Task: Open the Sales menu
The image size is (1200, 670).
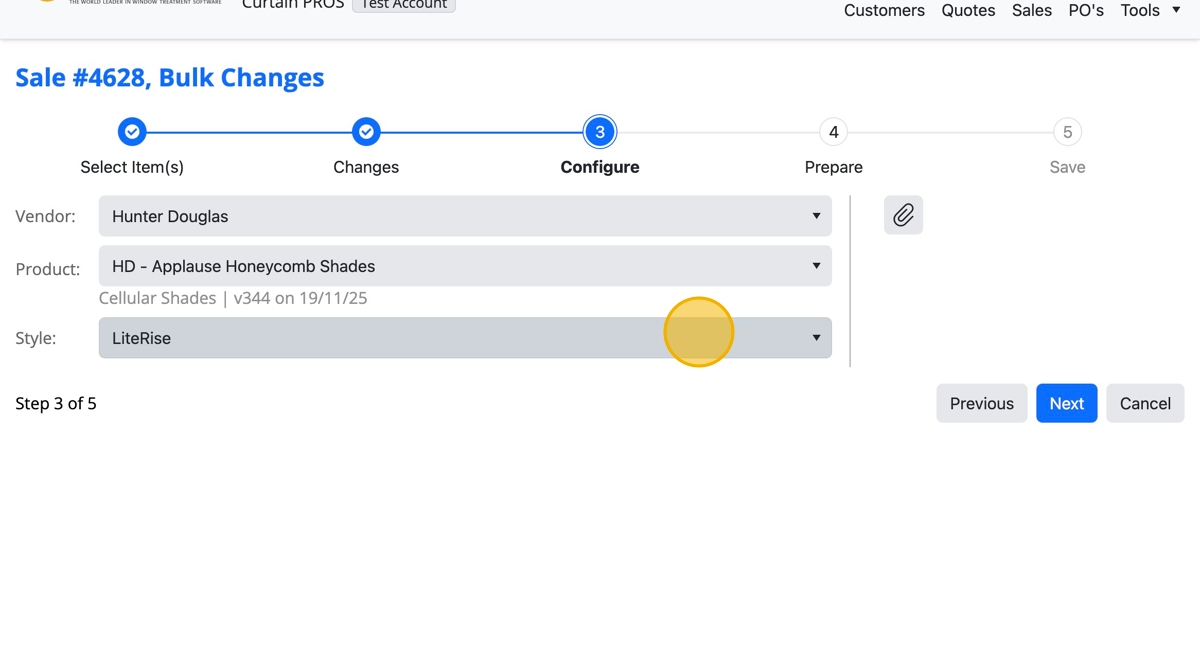Action: click(x=1032, y=10)
